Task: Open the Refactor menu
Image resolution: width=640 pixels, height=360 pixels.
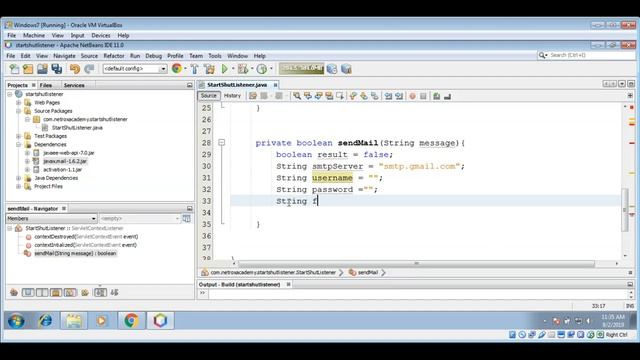Action: [x=113, y=56]
